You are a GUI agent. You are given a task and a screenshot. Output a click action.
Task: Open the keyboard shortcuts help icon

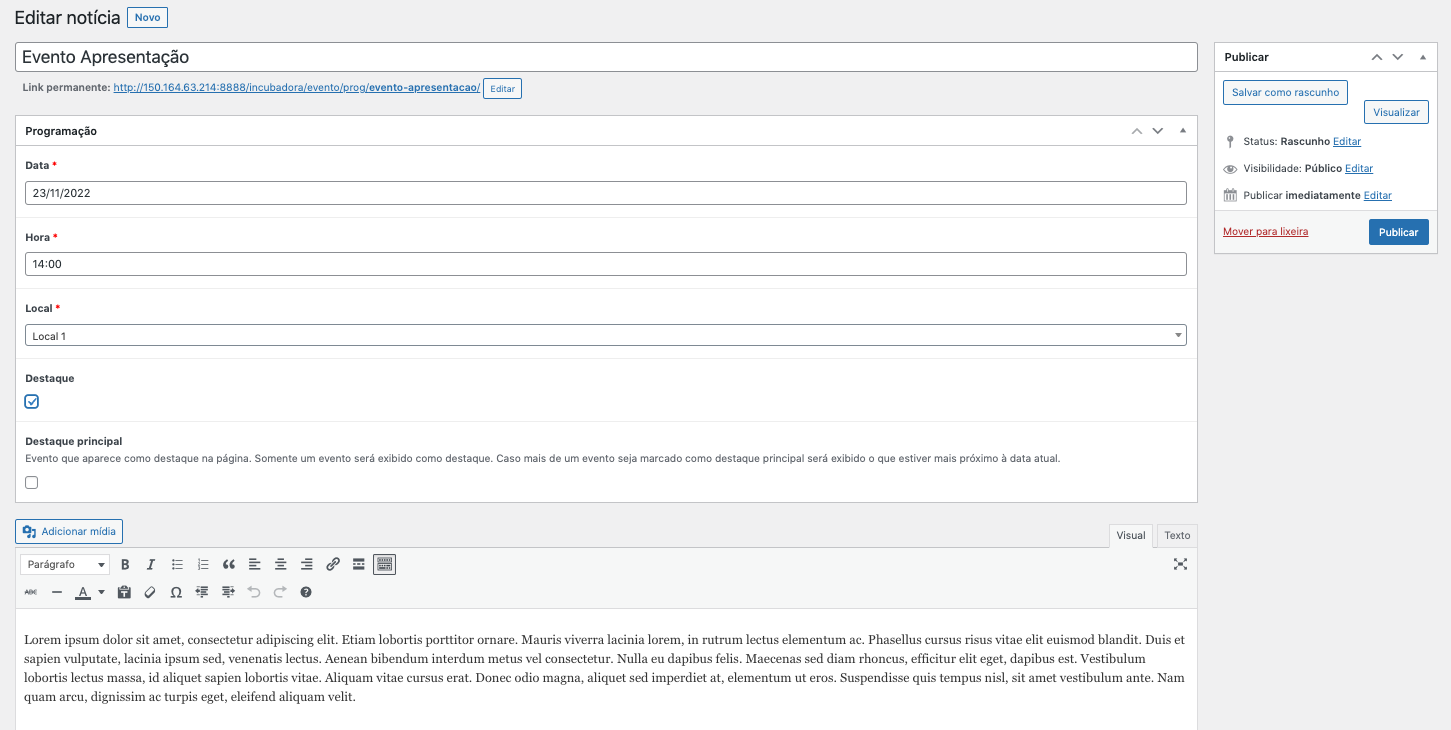pyautogui.click(x=306, y=592)
